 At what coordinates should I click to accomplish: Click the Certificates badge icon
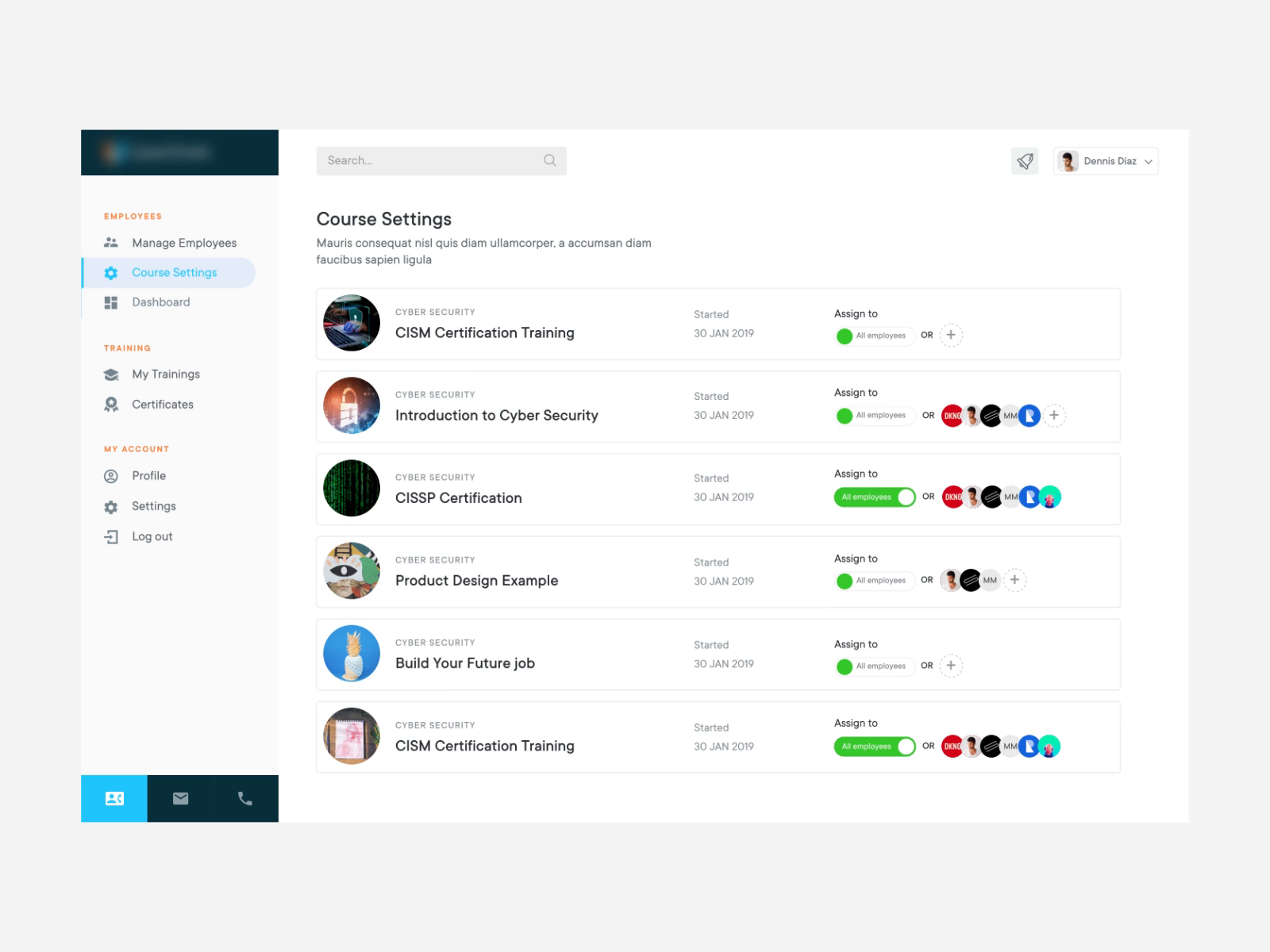(112, 404)
